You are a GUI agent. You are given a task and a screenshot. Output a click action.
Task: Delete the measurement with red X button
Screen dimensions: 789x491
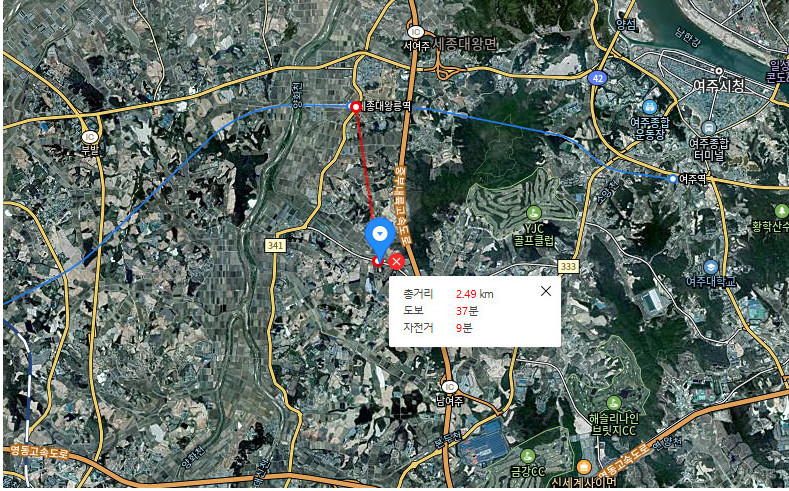pos(397,261)
